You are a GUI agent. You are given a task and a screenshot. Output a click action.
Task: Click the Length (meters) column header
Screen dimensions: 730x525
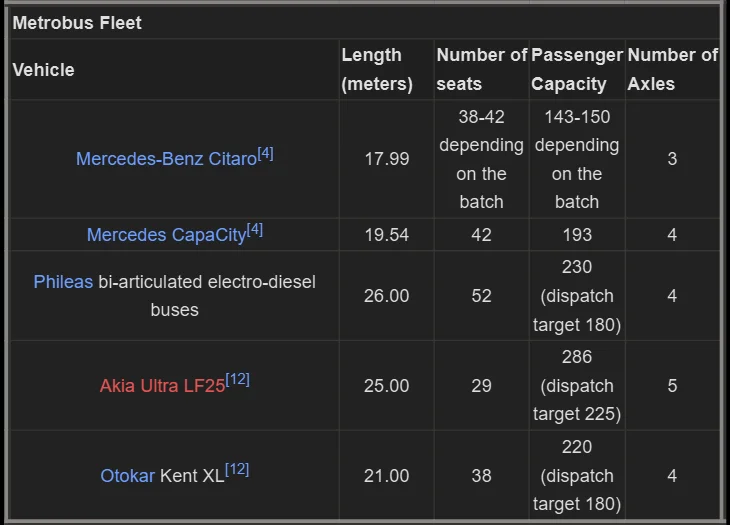point(376,70)
